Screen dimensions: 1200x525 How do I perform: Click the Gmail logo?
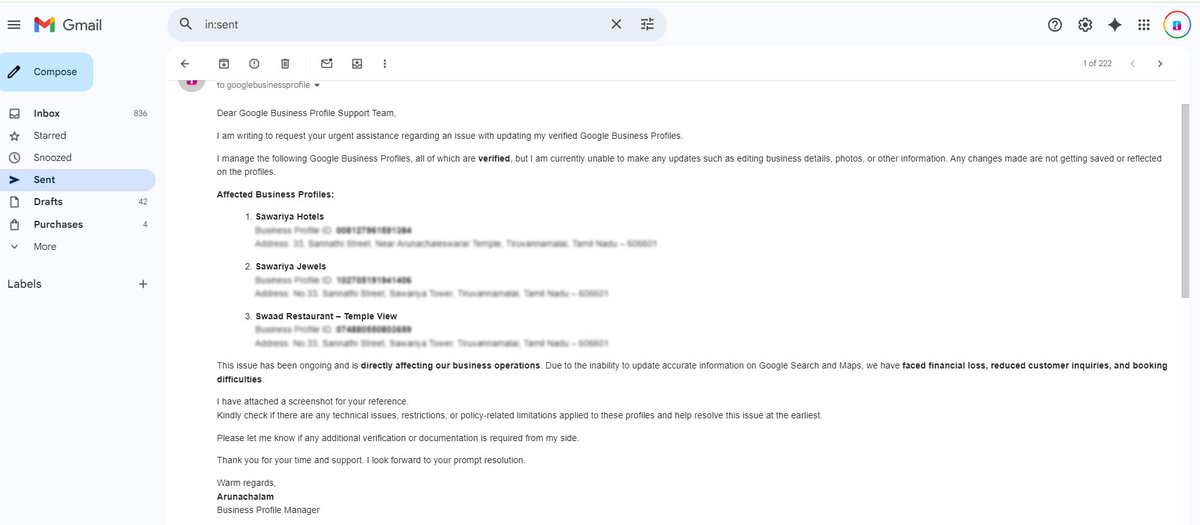click(x=68, y=25)
